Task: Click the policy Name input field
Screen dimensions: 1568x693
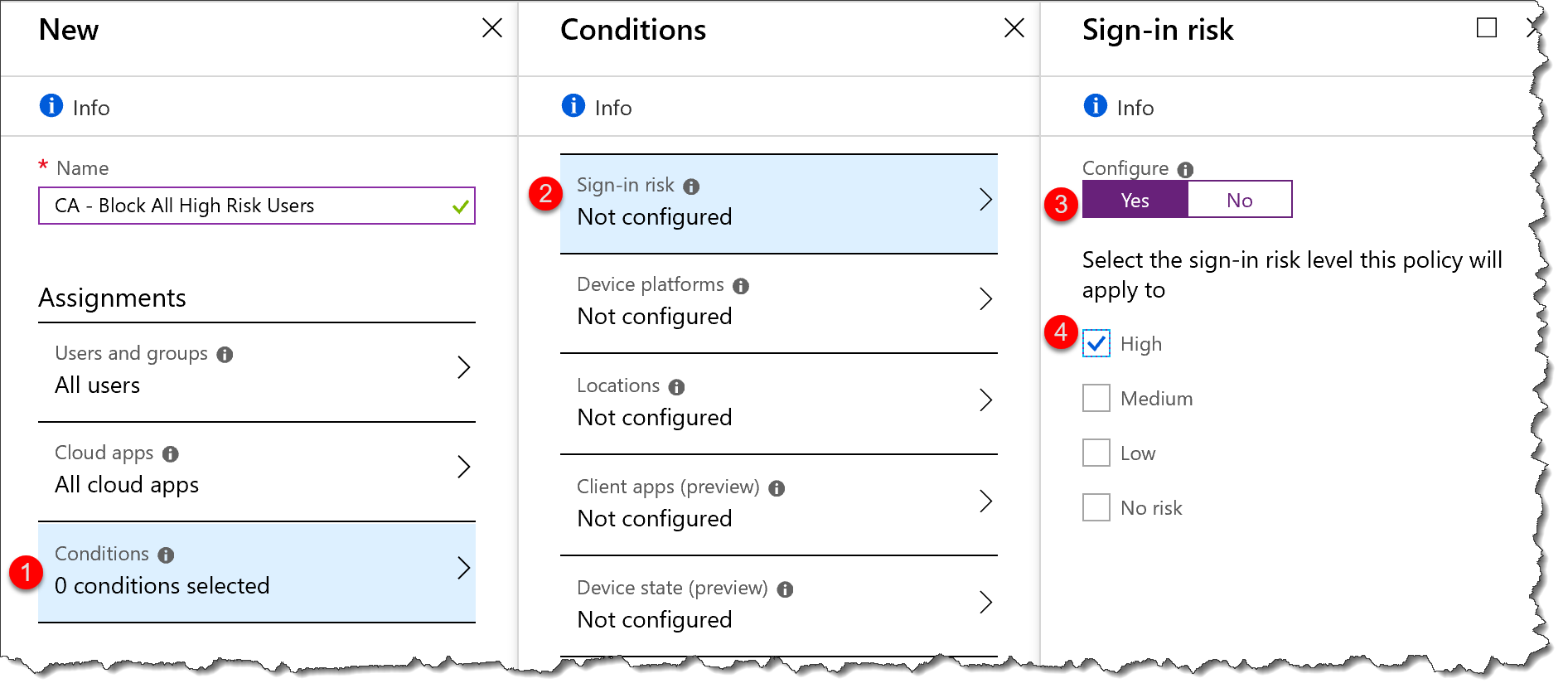Action: [x=257, y=206]
